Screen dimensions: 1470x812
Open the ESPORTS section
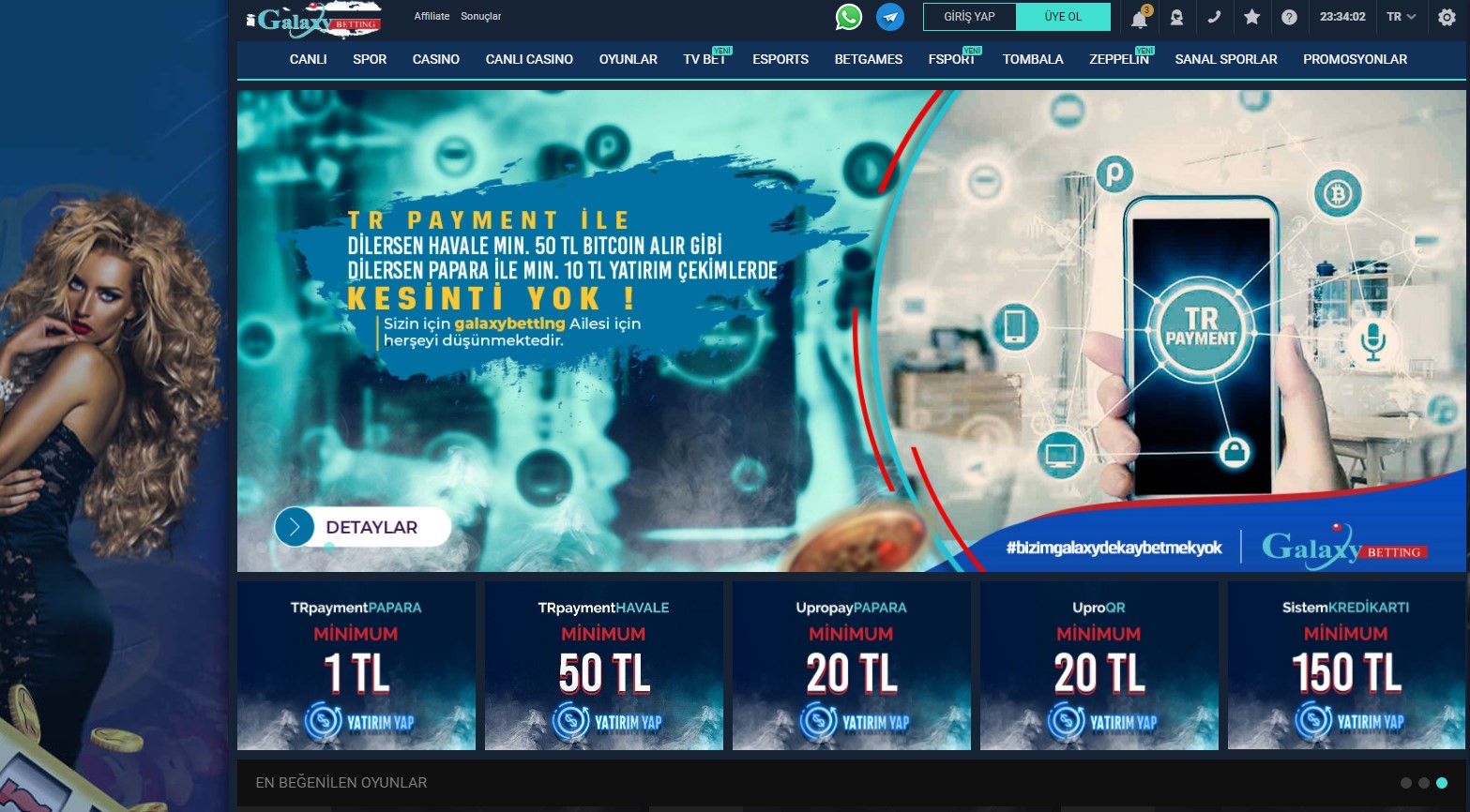pyautogui.click(x=780, y=59)
